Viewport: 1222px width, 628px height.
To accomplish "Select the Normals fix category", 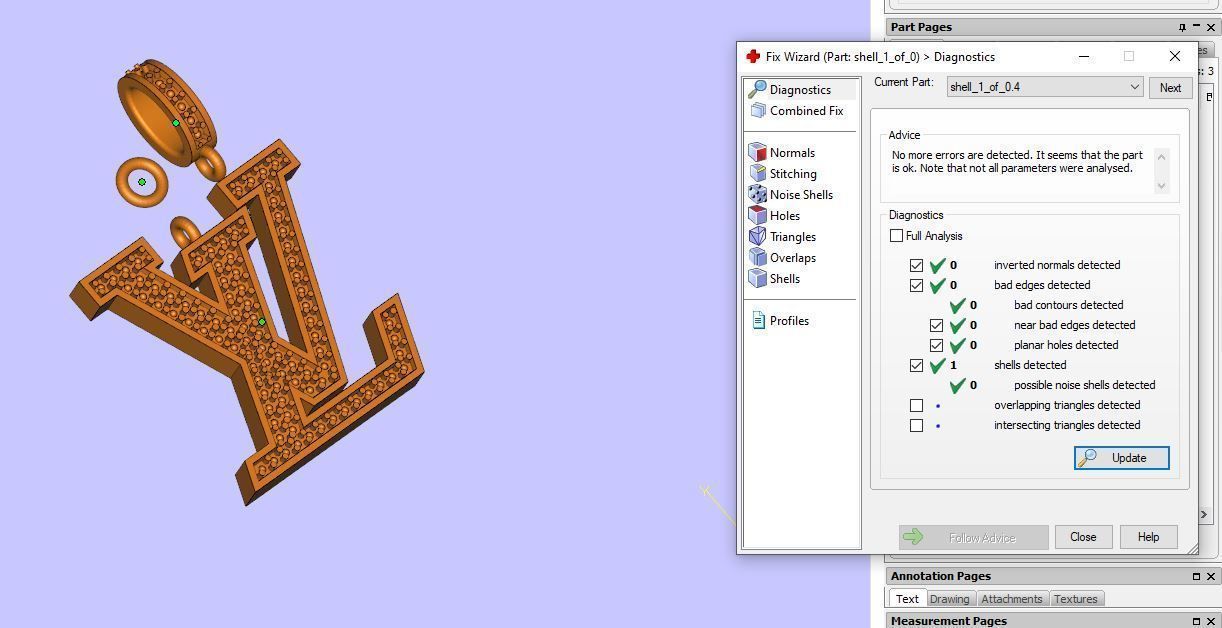I will (x=792, y=153).
